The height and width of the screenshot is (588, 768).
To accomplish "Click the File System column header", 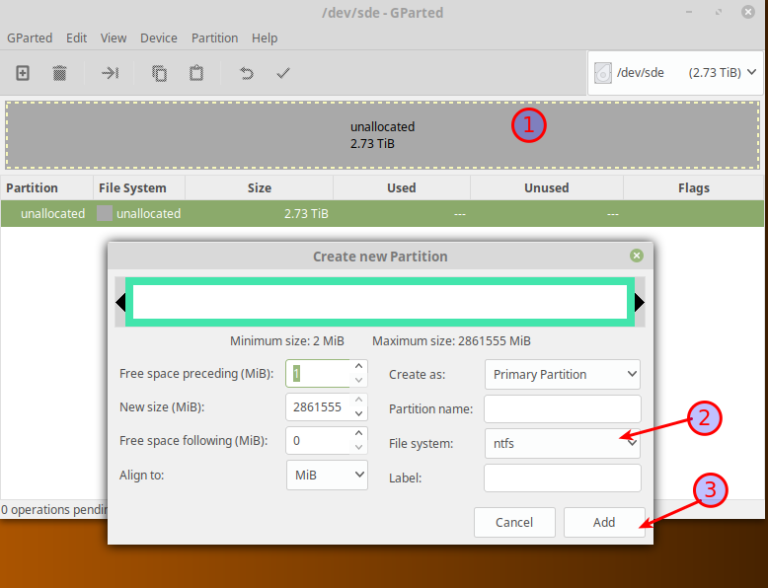I will [x=139, y=188].
